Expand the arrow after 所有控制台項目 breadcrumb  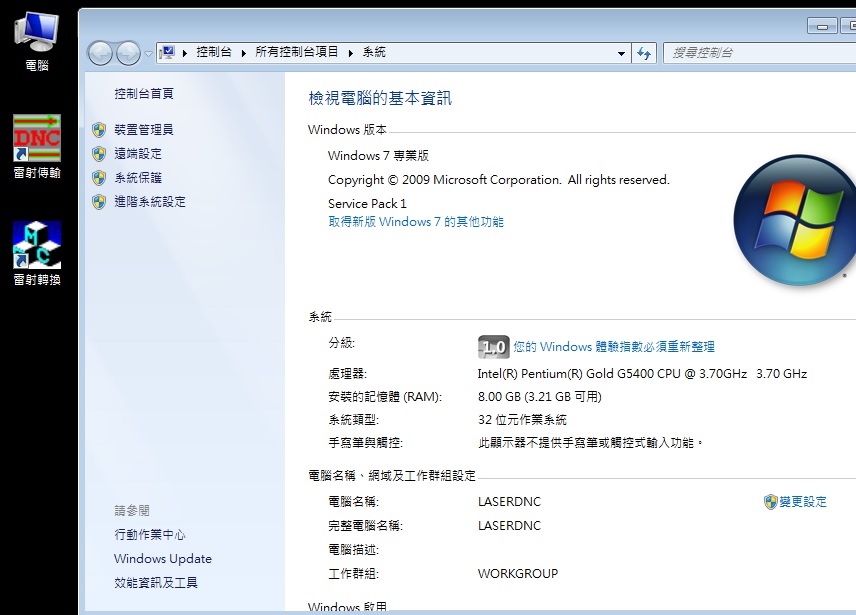pos(350,53)
